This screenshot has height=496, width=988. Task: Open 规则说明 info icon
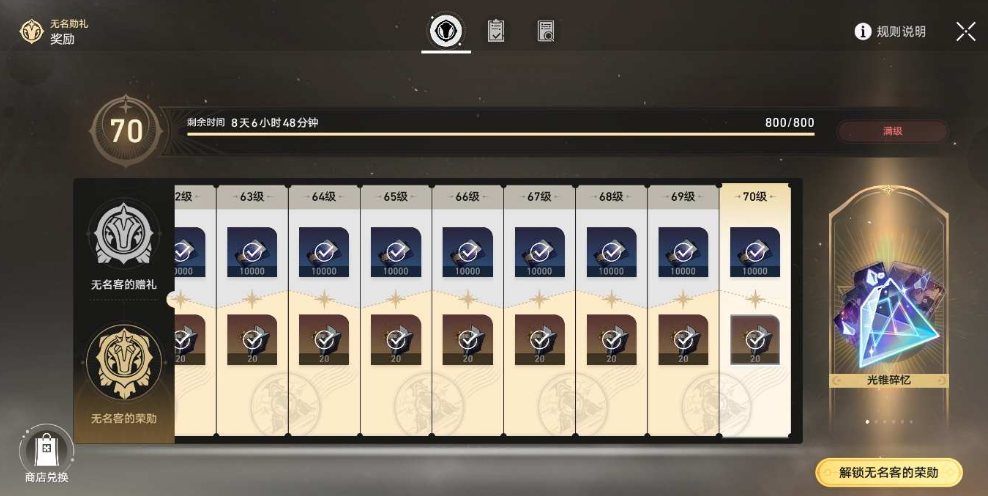pyautogui.click(x=863, y=32)
